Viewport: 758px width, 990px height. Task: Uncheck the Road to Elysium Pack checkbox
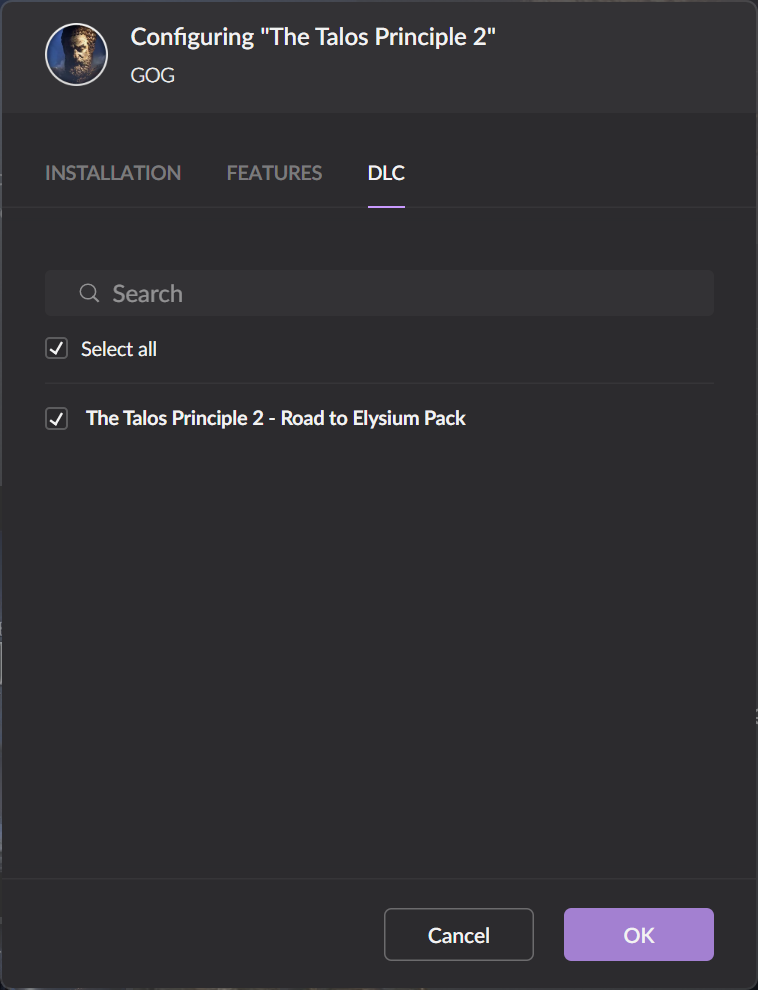click(57, 418)
